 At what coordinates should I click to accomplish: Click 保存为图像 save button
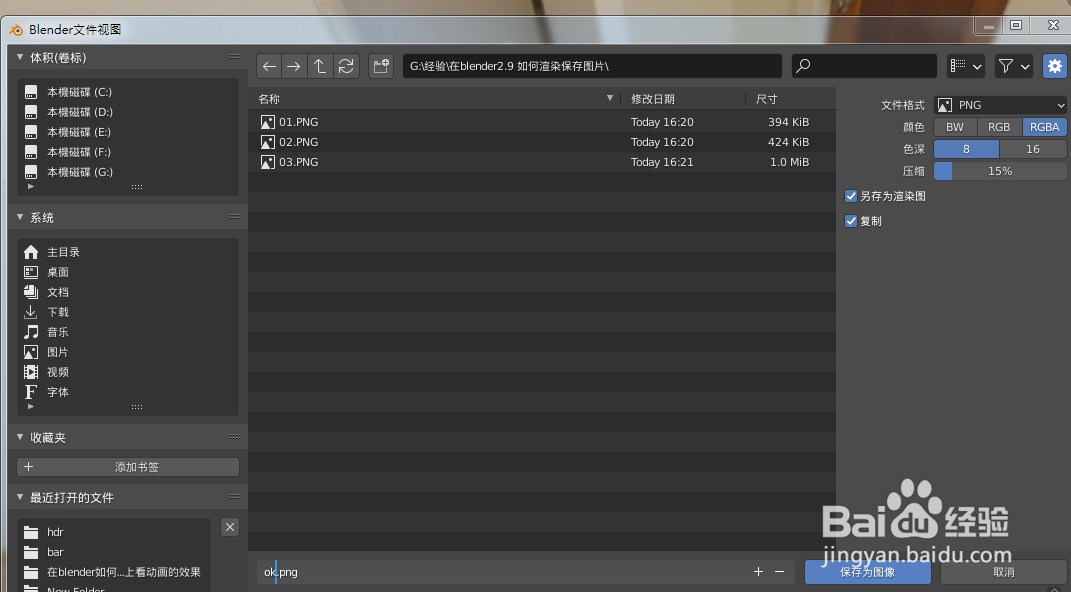(x=867, y=572)
